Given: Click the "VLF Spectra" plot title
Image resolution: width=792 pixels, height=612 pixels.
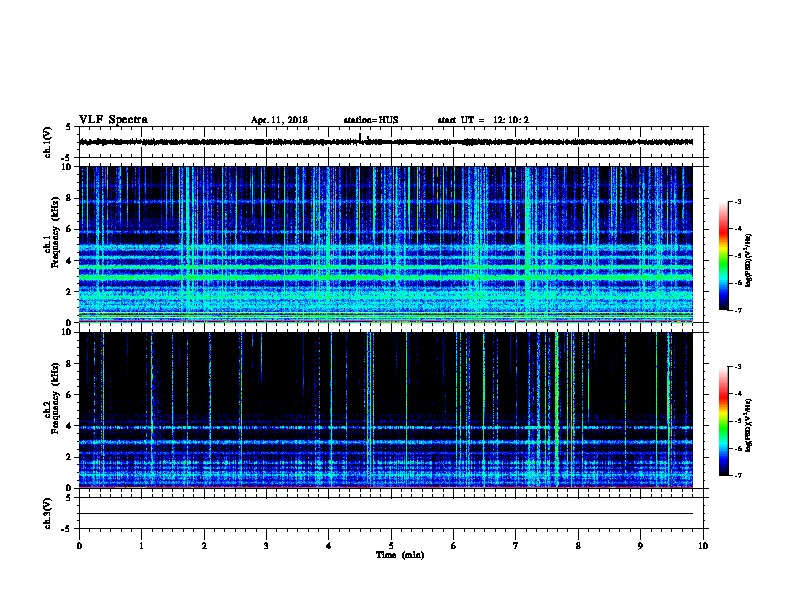Looking at the screenshot, I should click(113, 120).
